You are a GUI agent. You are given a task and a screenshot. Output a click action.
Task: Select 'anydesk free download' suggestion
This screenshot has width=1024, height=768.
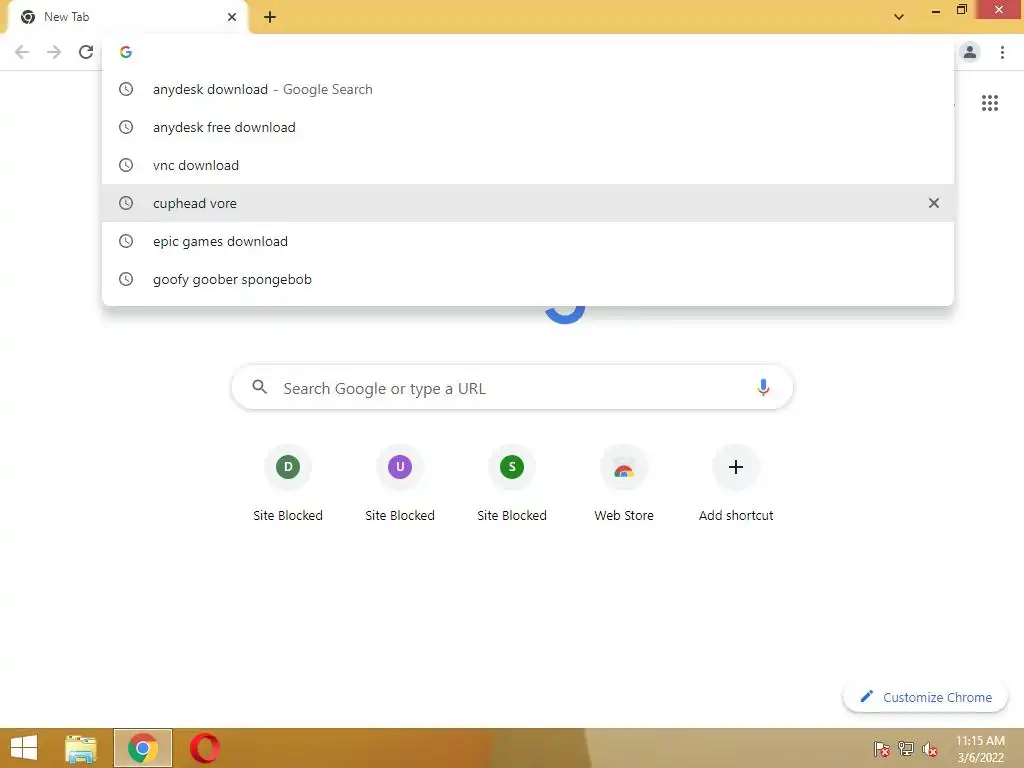(528, 127)
